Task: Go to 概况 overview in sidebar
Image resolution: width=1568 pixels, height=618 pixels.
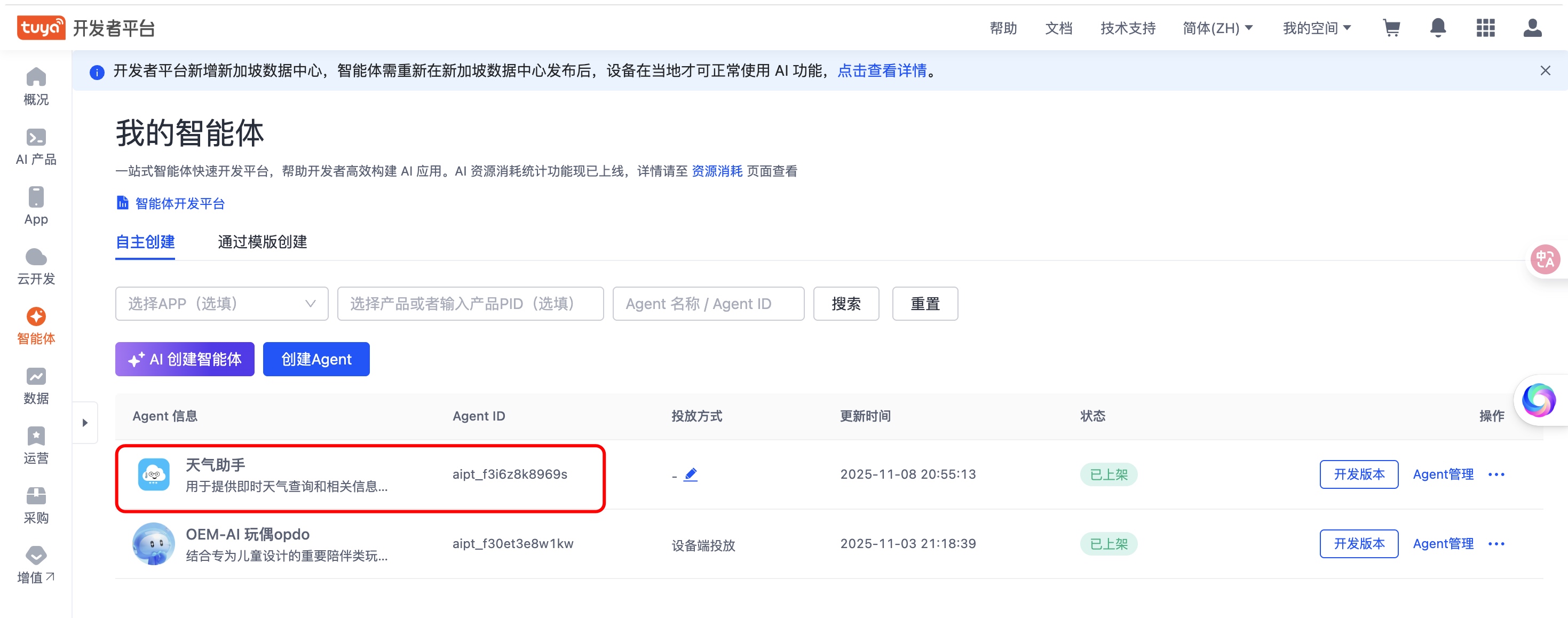Action: [36, 86]
